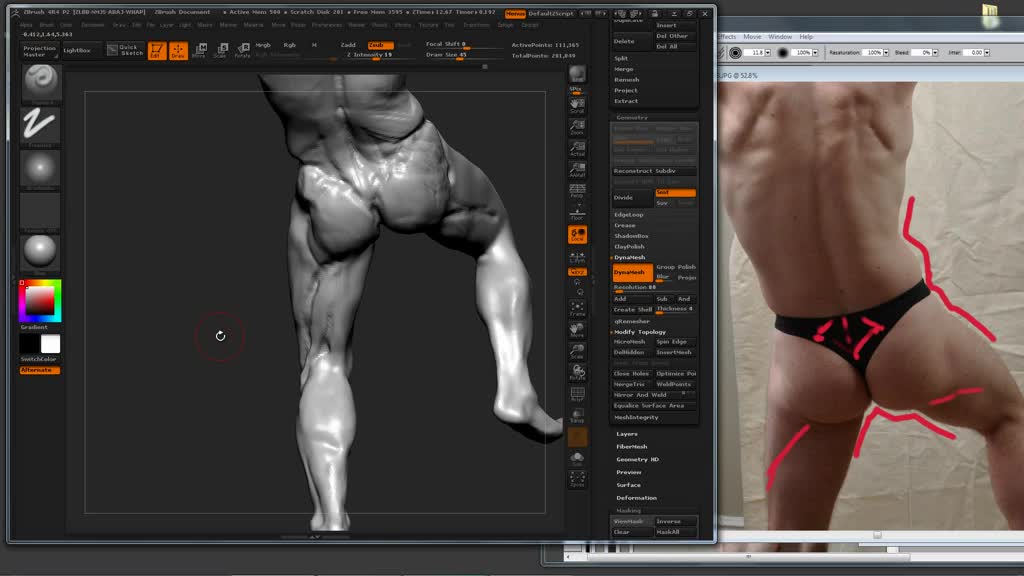Toggle Persp perspective view icon

[577, 191]
